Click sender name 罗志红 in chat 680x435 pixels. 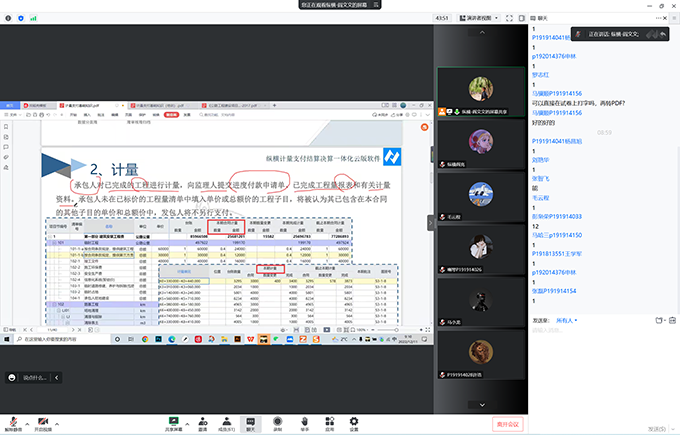(x=540, y=73)
